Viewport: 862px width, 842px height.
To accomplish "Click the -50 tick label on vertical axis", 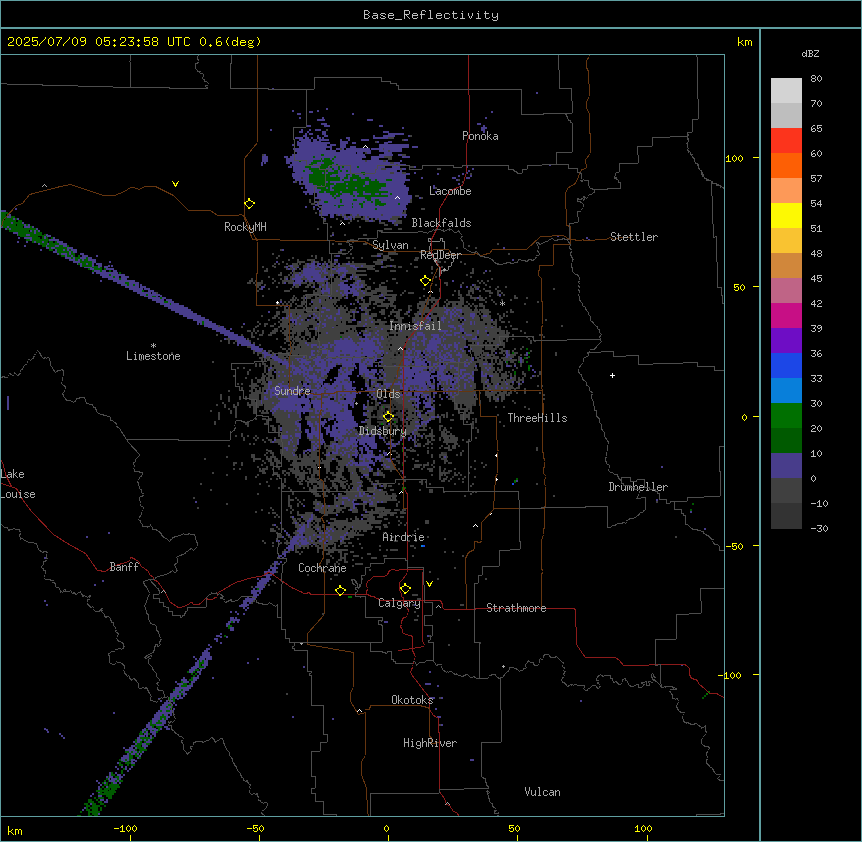I will coord(734,546).
